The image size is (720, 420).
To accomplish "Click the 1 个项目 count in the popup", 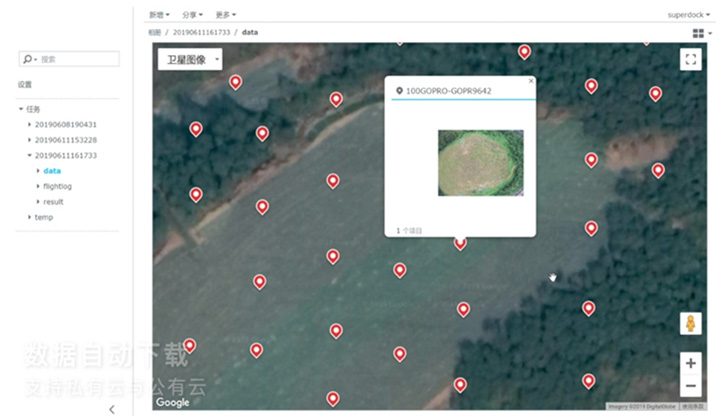I will 409,230.
